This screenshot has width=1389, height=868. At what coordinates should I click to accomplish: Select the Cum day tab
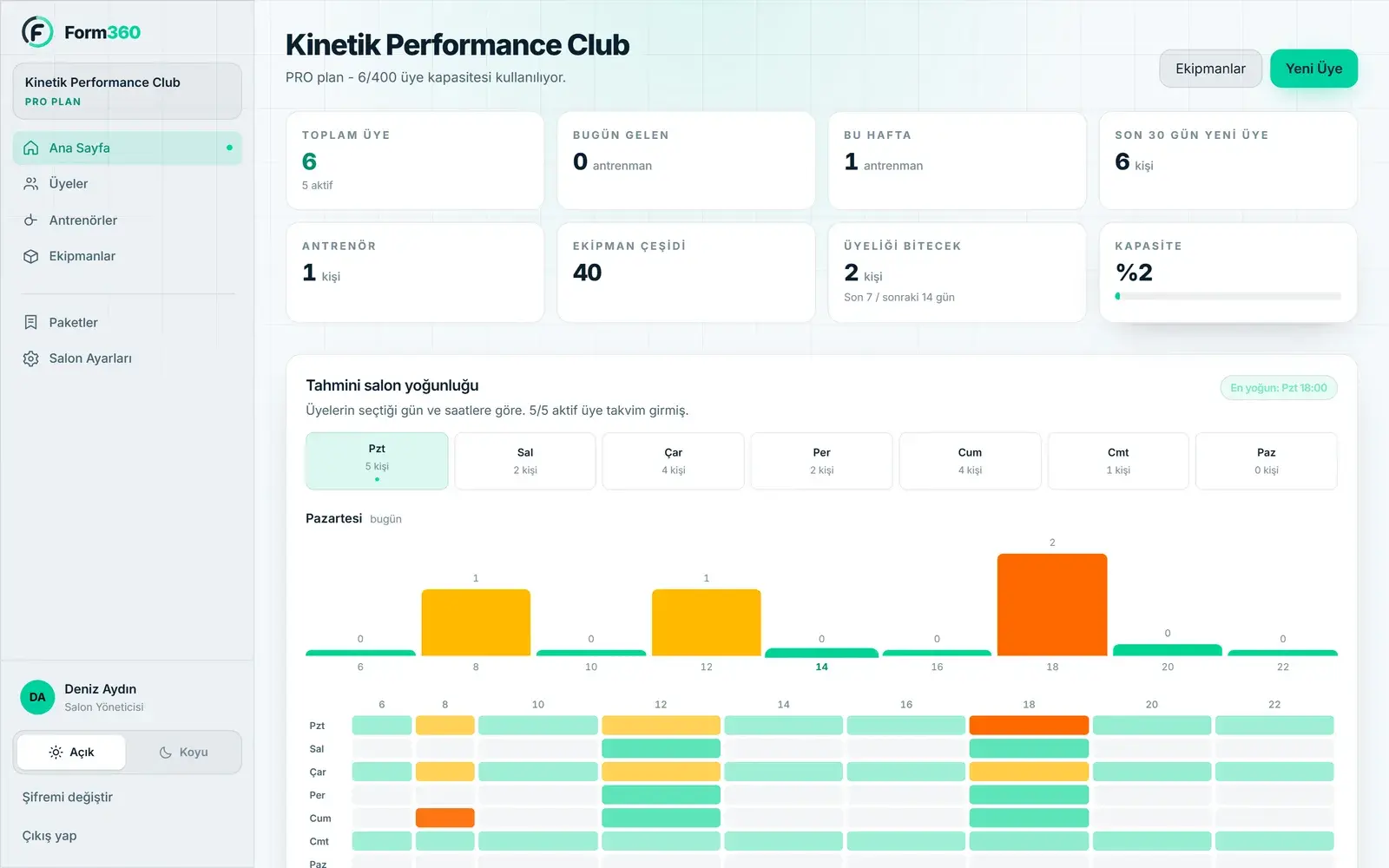click(x=970, y=461)
